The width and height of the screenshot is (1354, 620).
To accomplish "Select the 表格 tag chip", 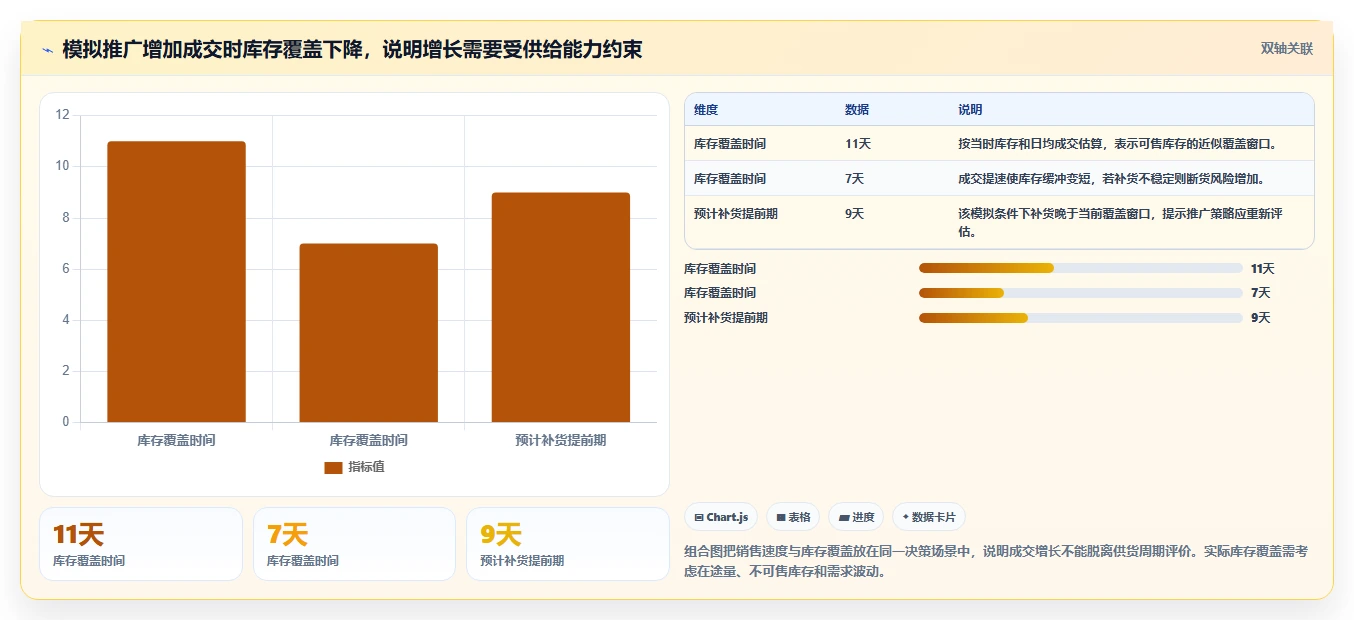I will coord(793,517).
